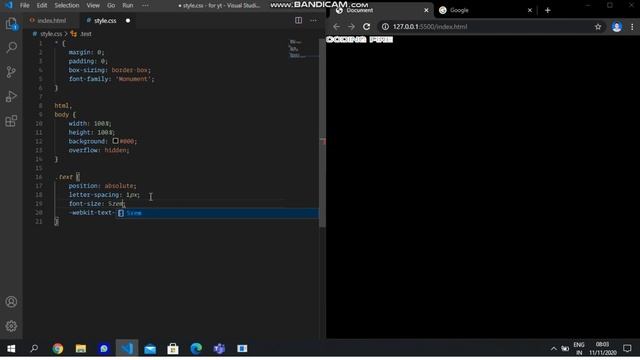Place cursor on the overflow: hidden line
Viewport: 640px width, 360px height.
(x=99, y=150)
